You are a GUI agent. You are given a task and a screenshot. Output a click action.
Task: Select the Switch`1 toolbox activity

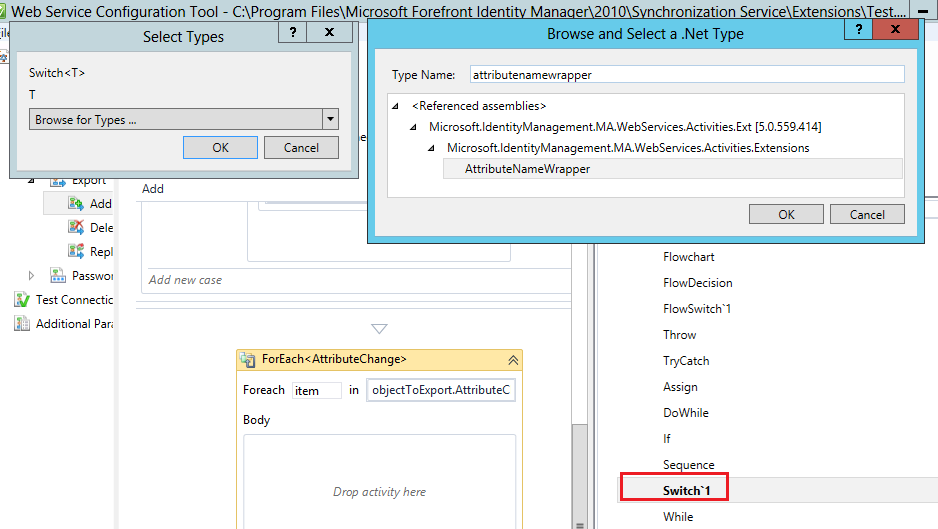(686, 490)
